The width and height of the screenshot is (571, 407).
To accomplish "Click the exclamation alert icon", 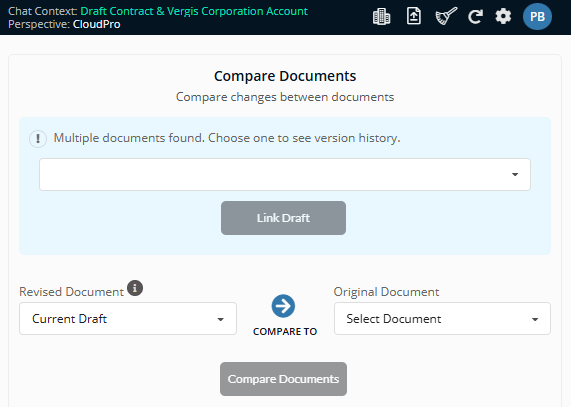I will point(38,139).
